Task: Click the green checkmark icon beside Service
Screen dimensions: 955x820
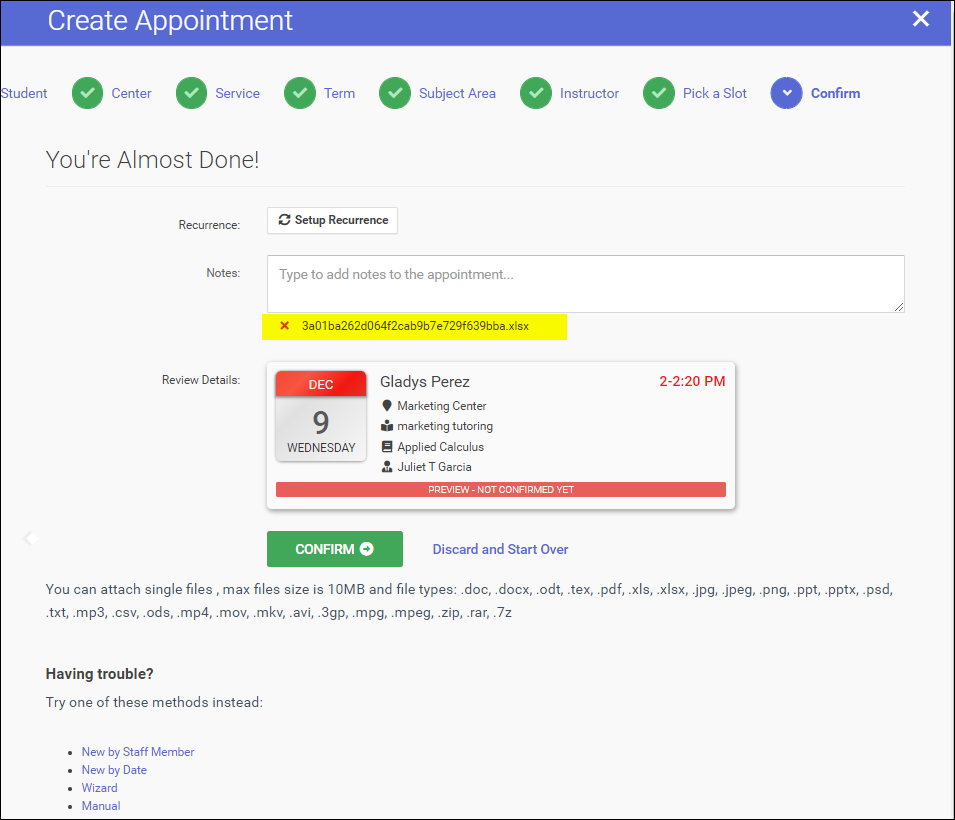Action: coord(192,93)
